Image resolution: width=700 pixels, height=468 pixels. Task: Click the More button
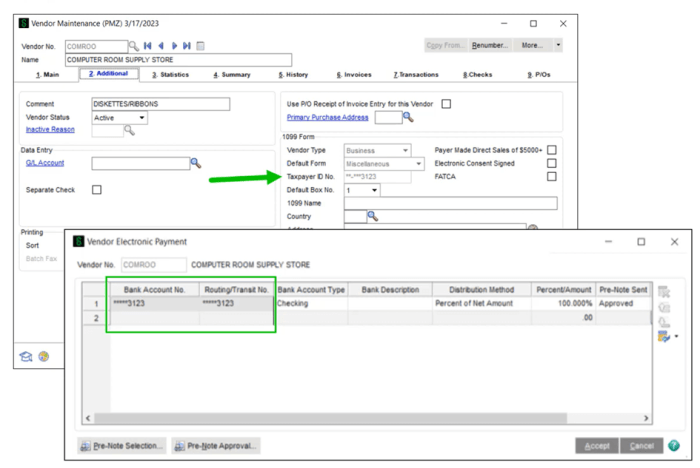(x=533, y=45)
